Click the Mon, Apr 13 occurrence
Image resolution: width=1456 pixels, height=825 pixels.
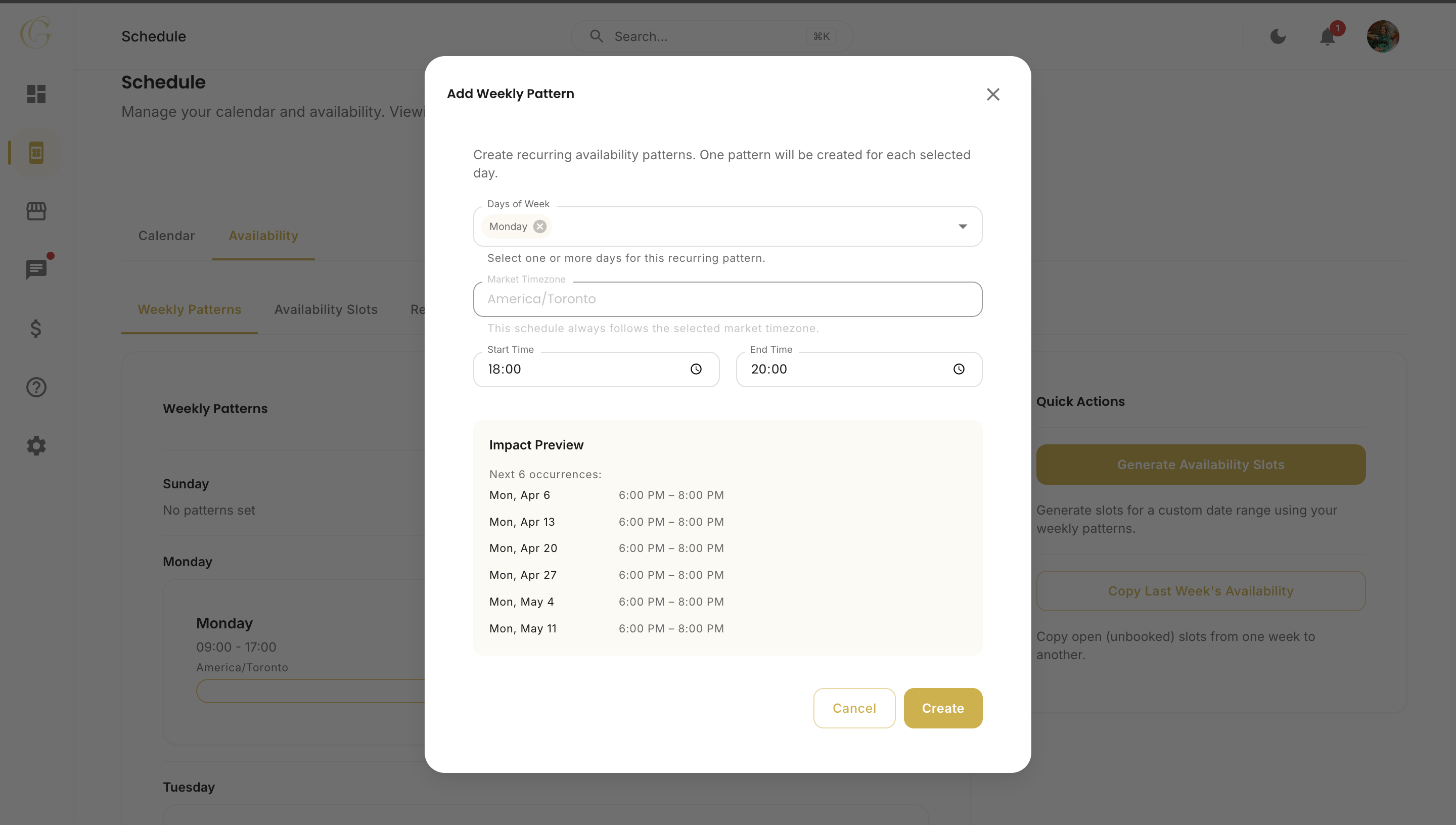[522, 522]
